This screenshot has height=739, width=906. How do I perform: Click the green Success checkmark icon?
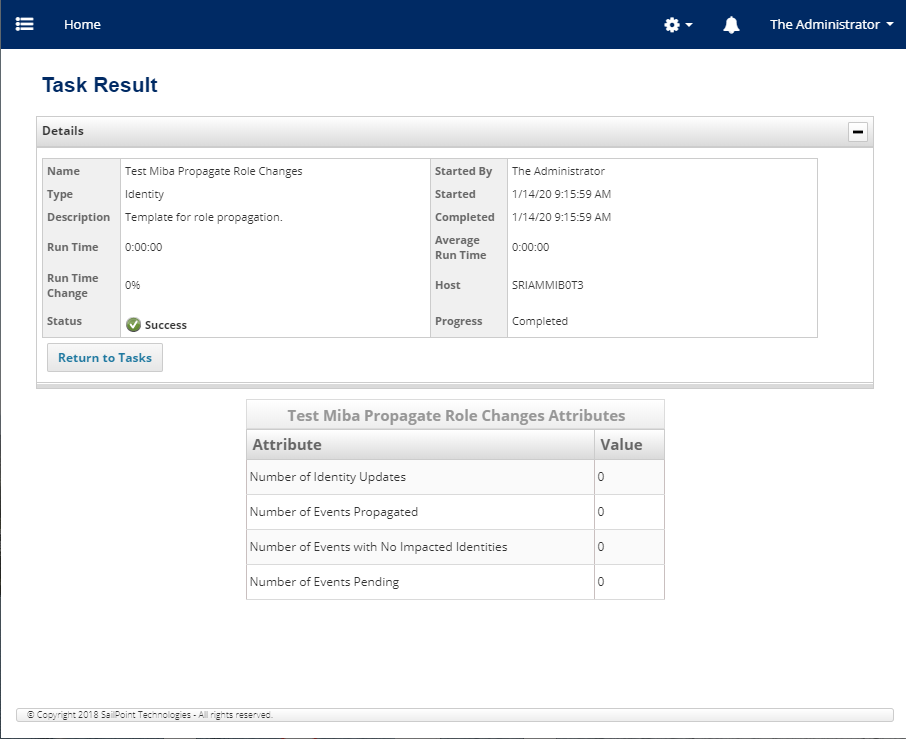tap(133, 324)
